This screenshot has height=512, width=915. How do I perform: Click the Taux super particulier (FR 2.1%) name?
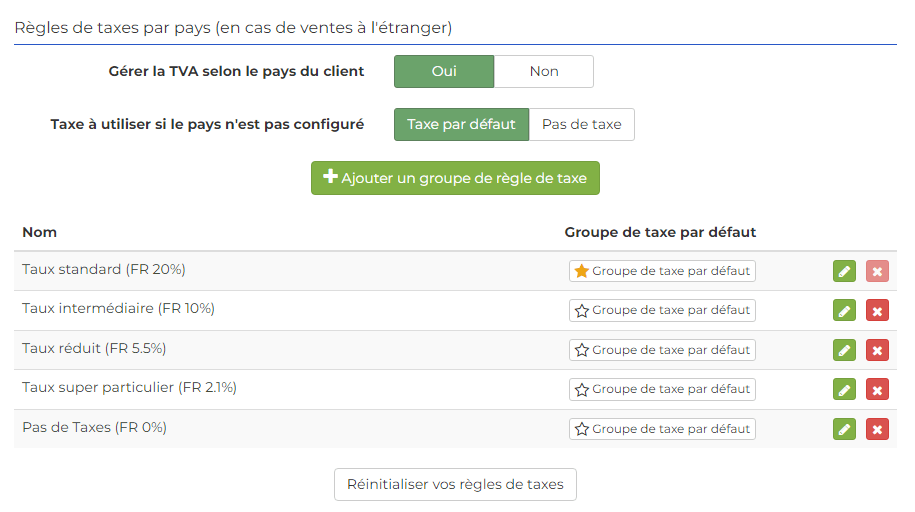click(130, 388)
